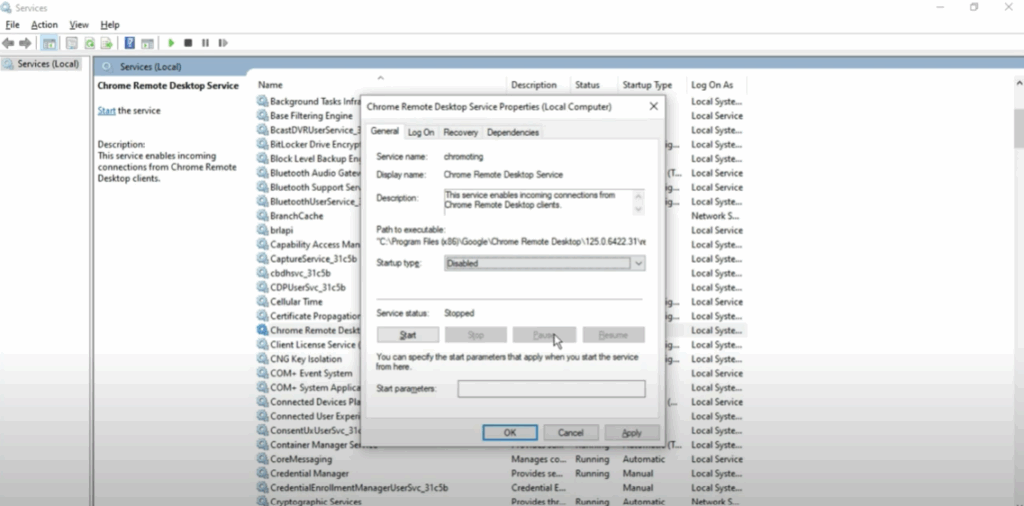This screenshot has width=1024, height=506.
Task: Switch to the Dependencies tab
Action: pos(513,132)
